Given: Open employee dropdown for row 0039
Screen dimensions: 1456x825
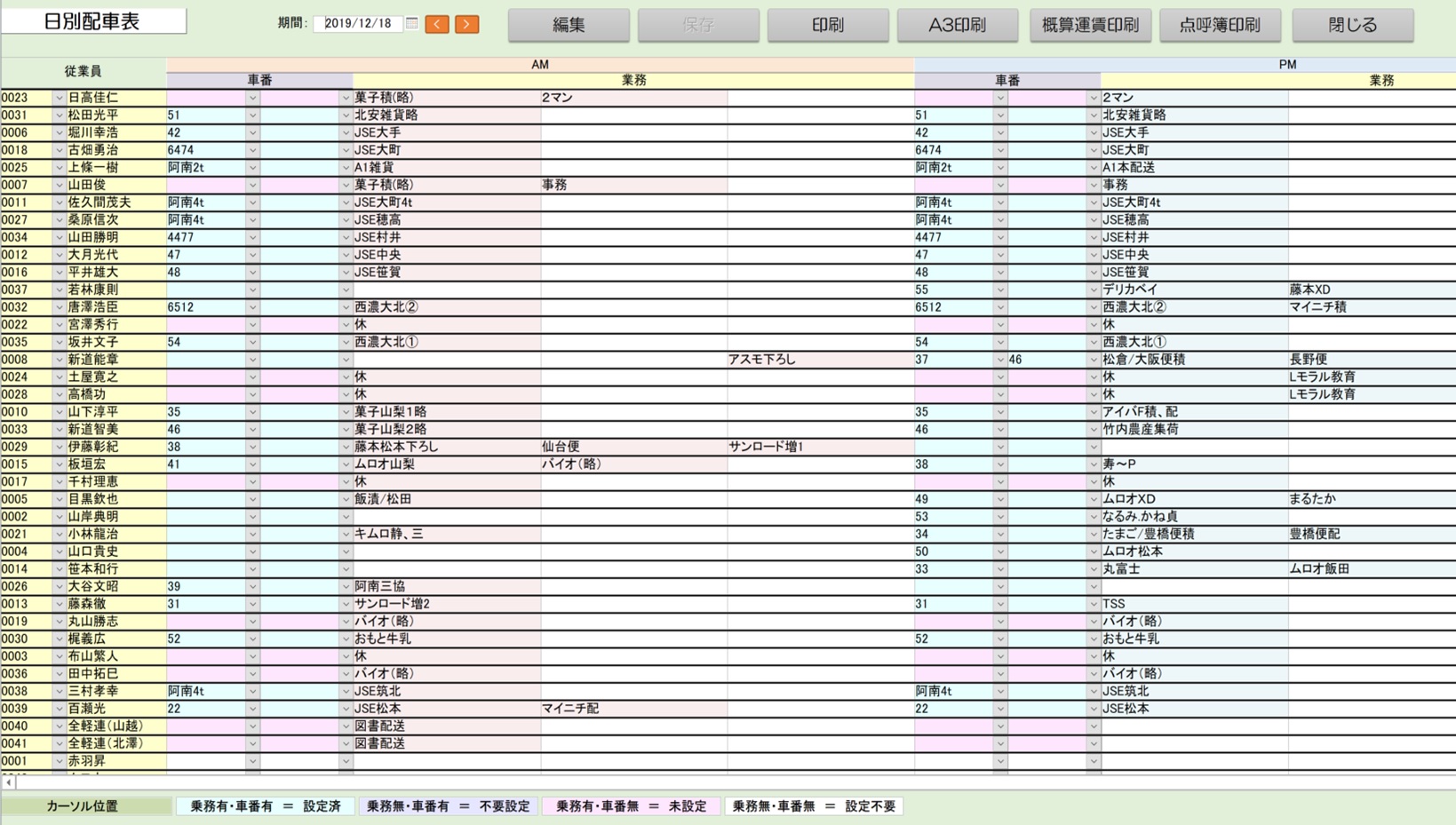Looking at the screenshot, I should [x=59, y=709].
